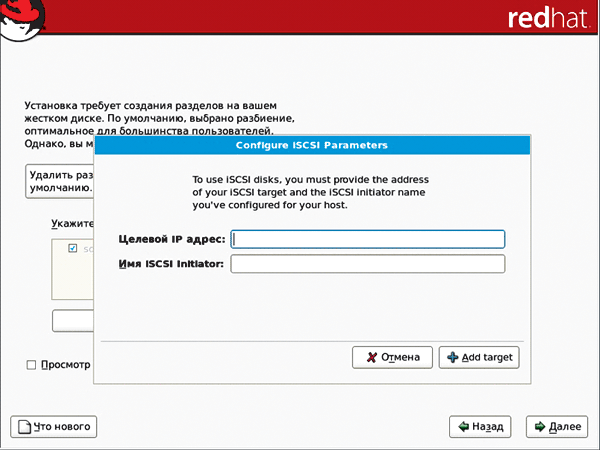This screenshot has width=600, height=450.
Task: Click the redhat wordmark in header
Action: pos(548,18)
